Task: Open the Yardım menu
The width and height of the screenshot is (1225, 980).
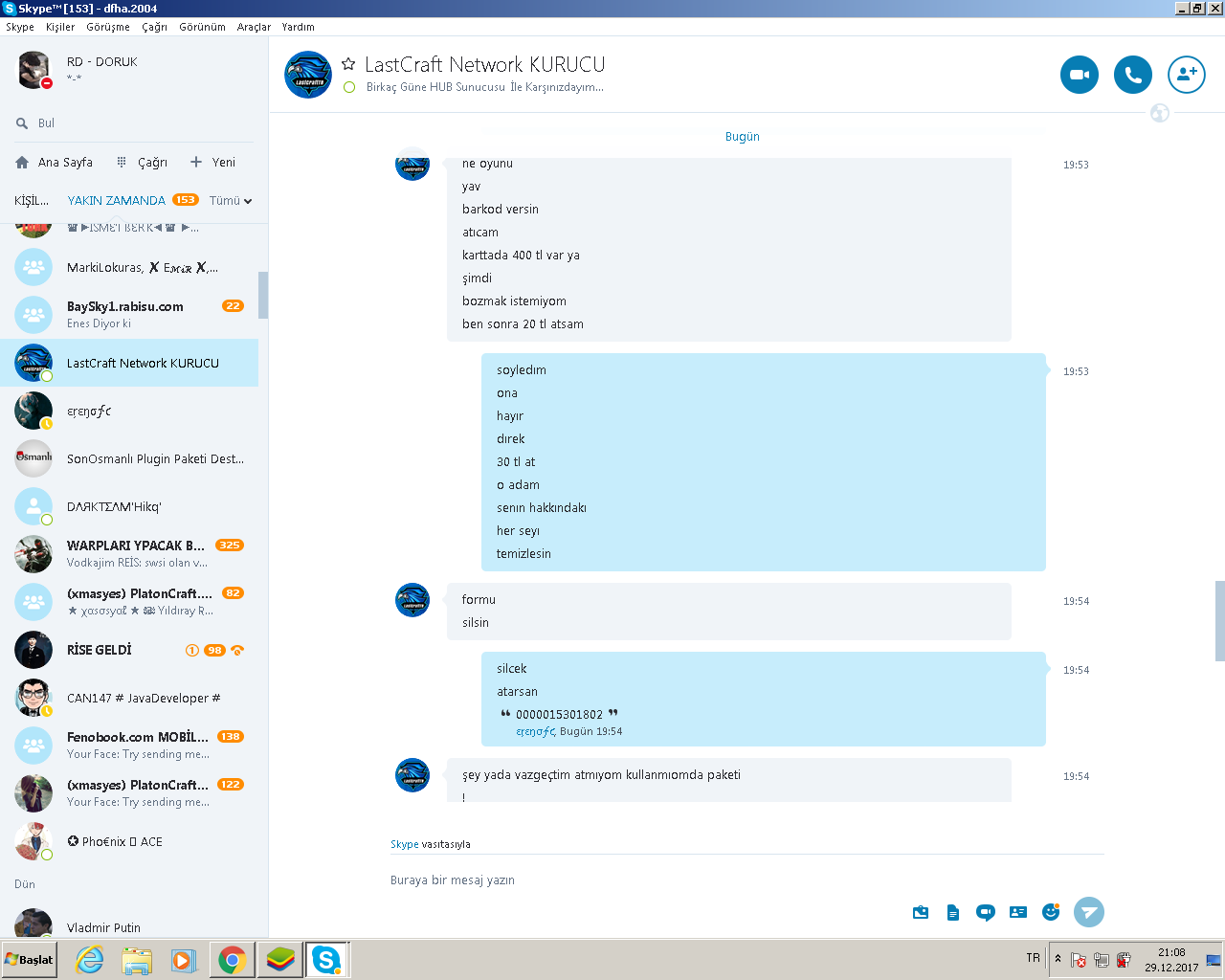Action: coord(299,27)
